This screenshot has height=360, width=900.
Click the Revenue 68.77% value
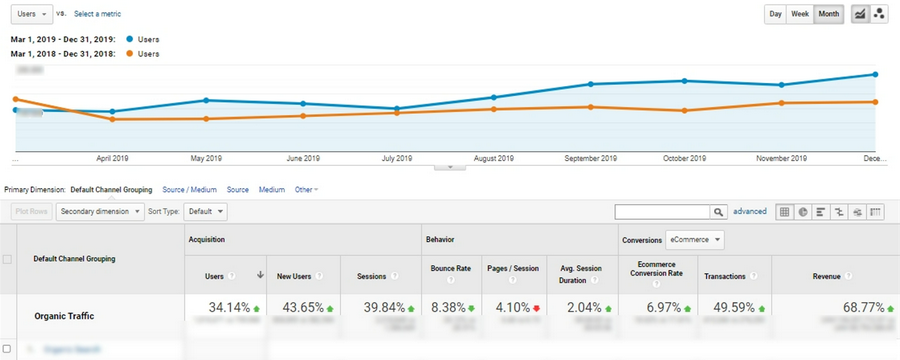(864, 307)
